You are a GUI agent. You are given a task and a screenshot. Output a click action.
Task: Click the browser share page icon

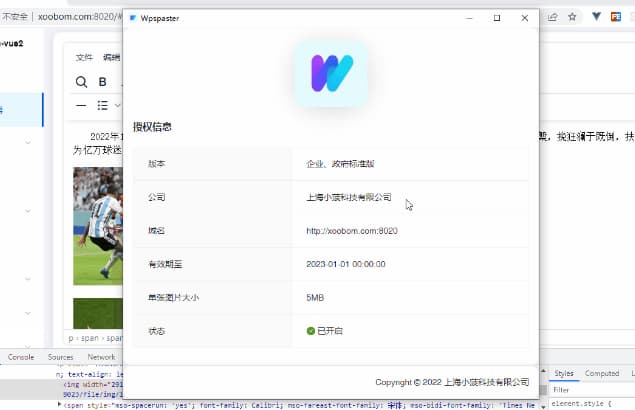(552, 17)
